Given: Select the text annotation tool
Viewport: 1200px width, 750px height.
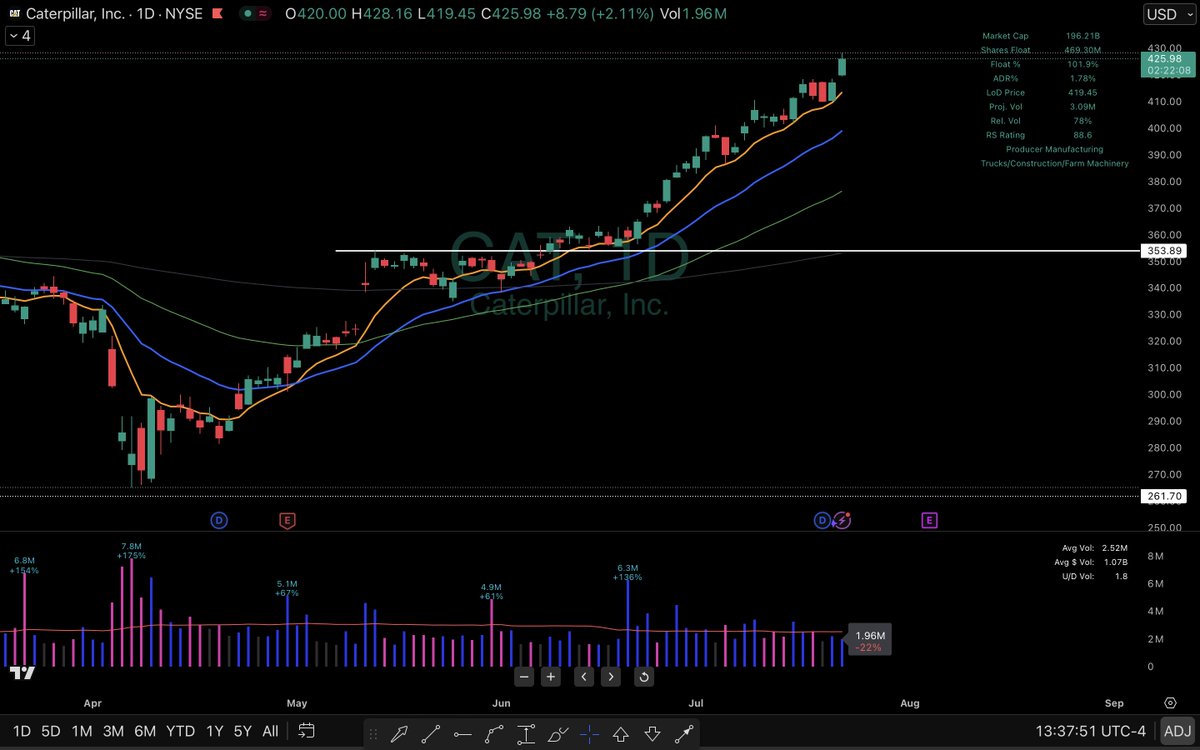Looking at the screenshot, I should point(526,733).
